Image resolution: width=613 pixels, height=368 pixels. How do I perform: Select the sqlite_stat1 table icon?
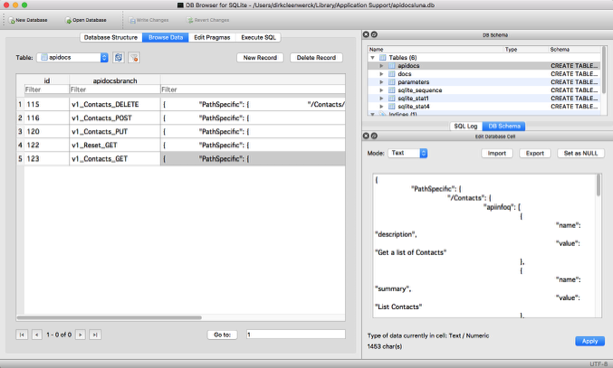[391, 98]
